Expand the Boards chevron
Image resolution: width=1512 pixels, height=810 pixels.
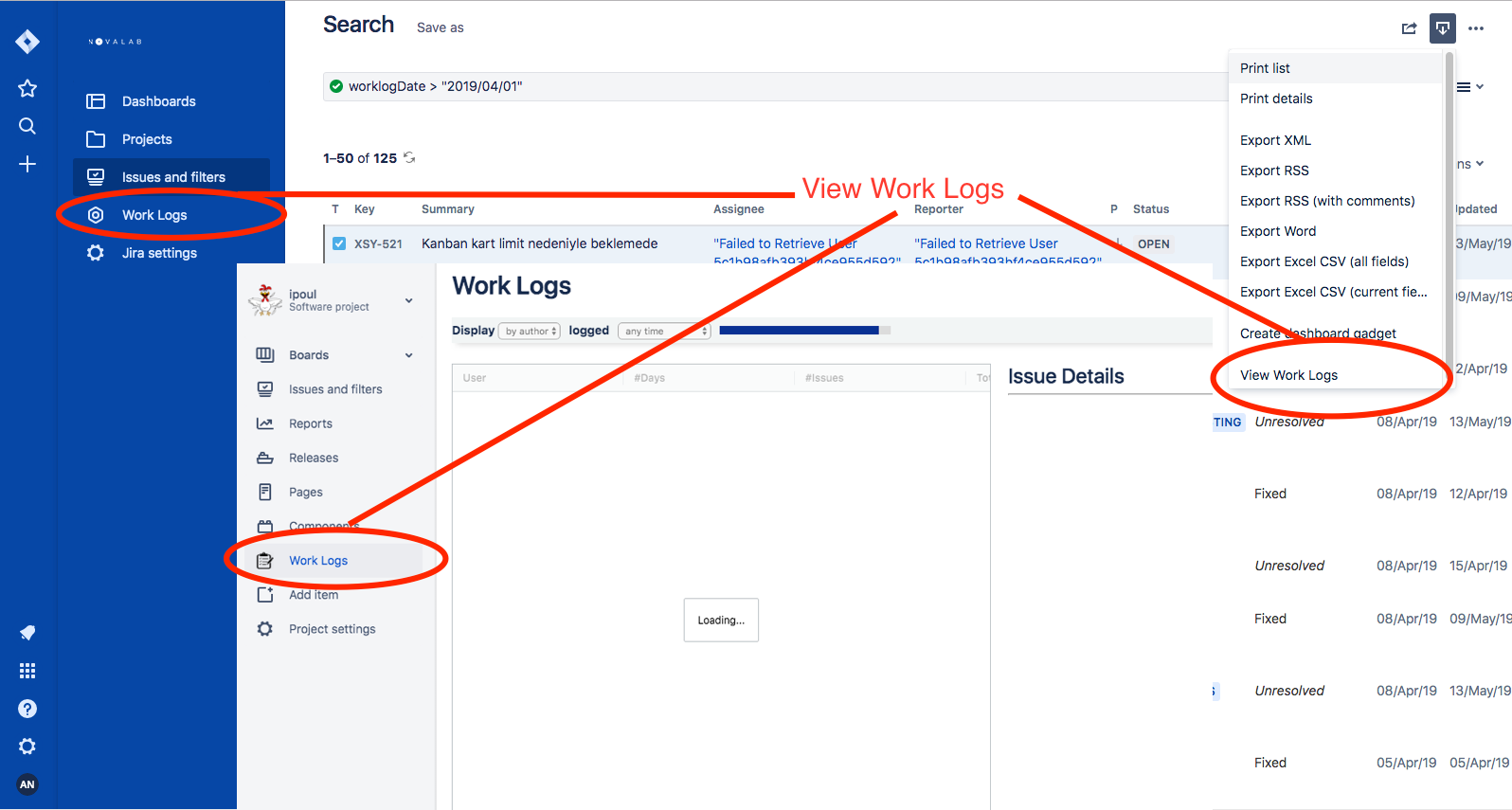coord(409,355)
